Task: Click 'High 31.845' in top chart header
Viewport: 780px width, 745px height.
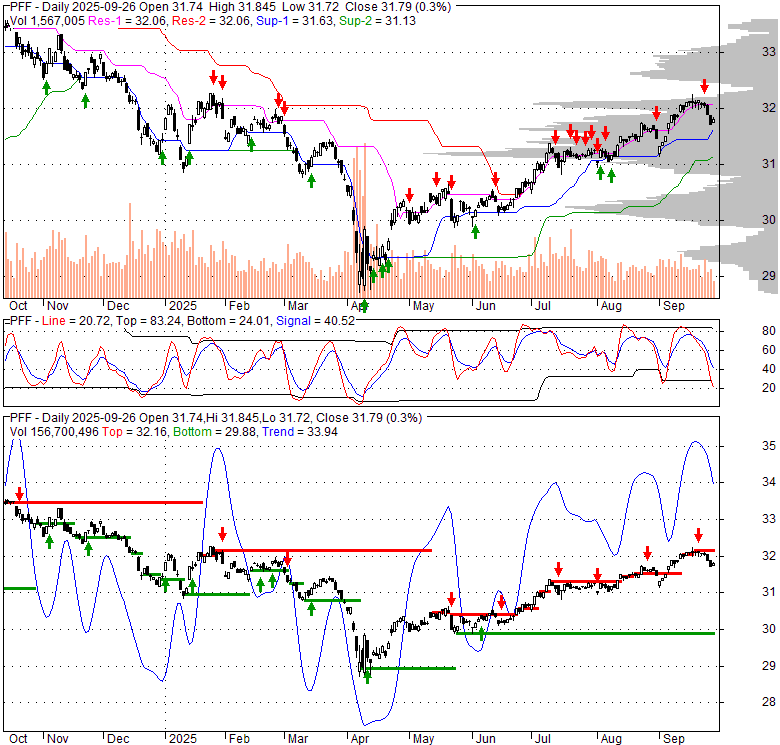Action: [x=243, y=7]
